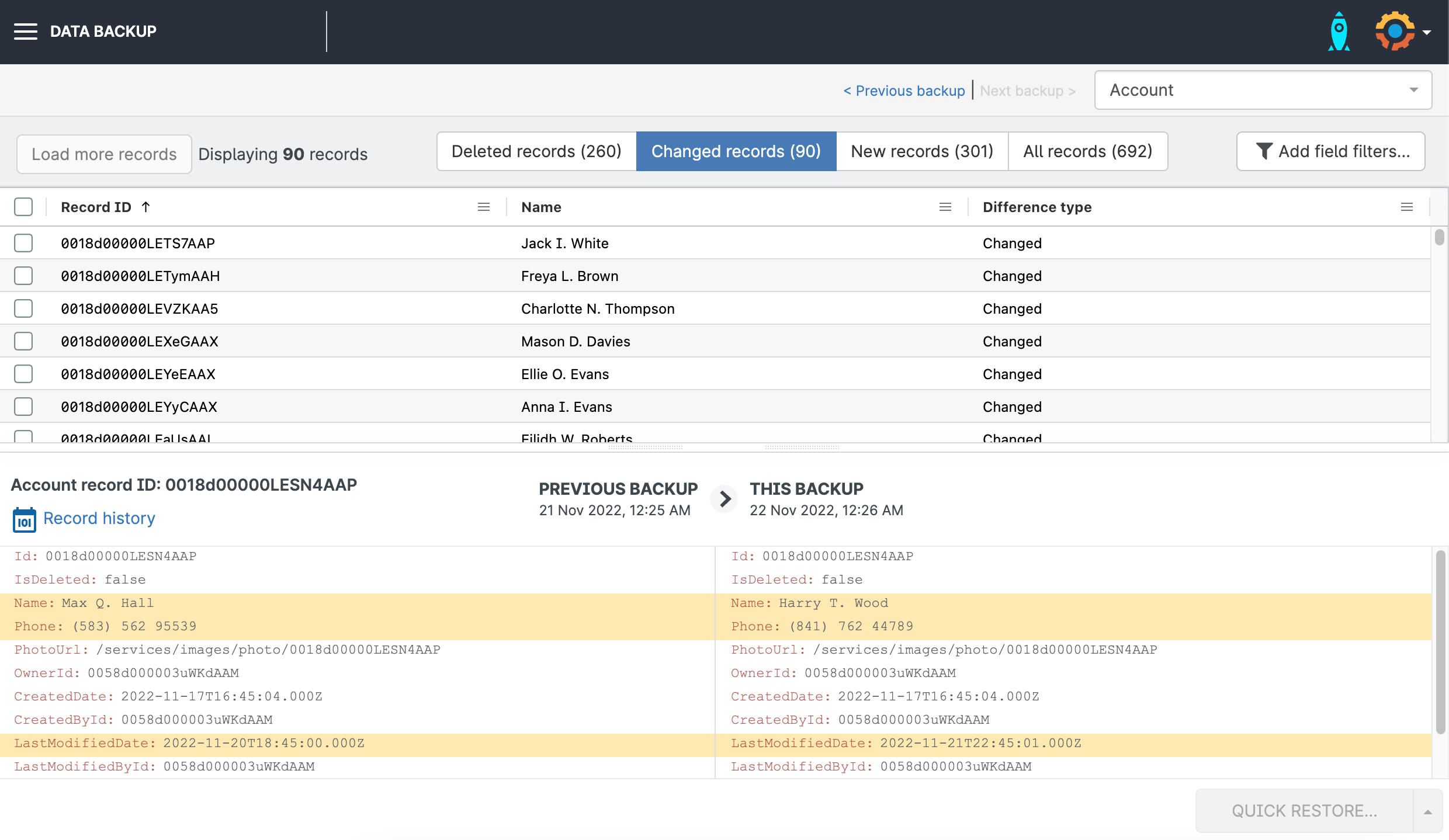Screen dimensions: 1449x840
Task: Sort by the Record ID column header
Action: [96, 207]
